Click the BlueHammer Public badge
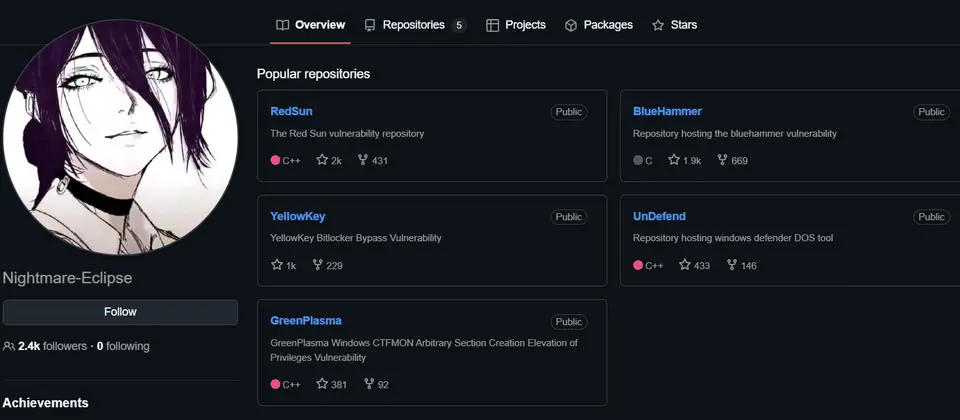Image resolution: width=960 pixels, height=420 pixels. tap(931, 112)
